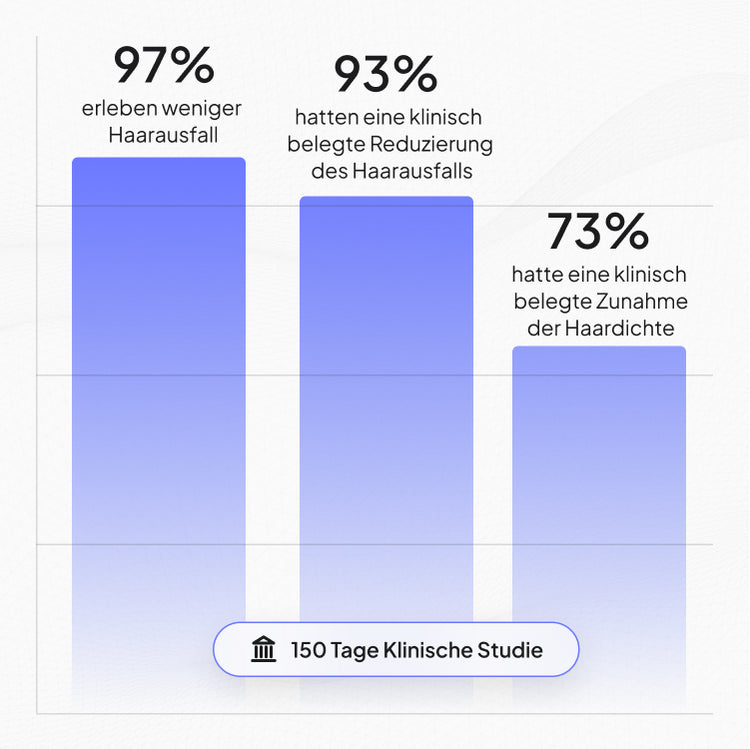
Task: Click the bank building icon in badge
Action: point(264,650)
